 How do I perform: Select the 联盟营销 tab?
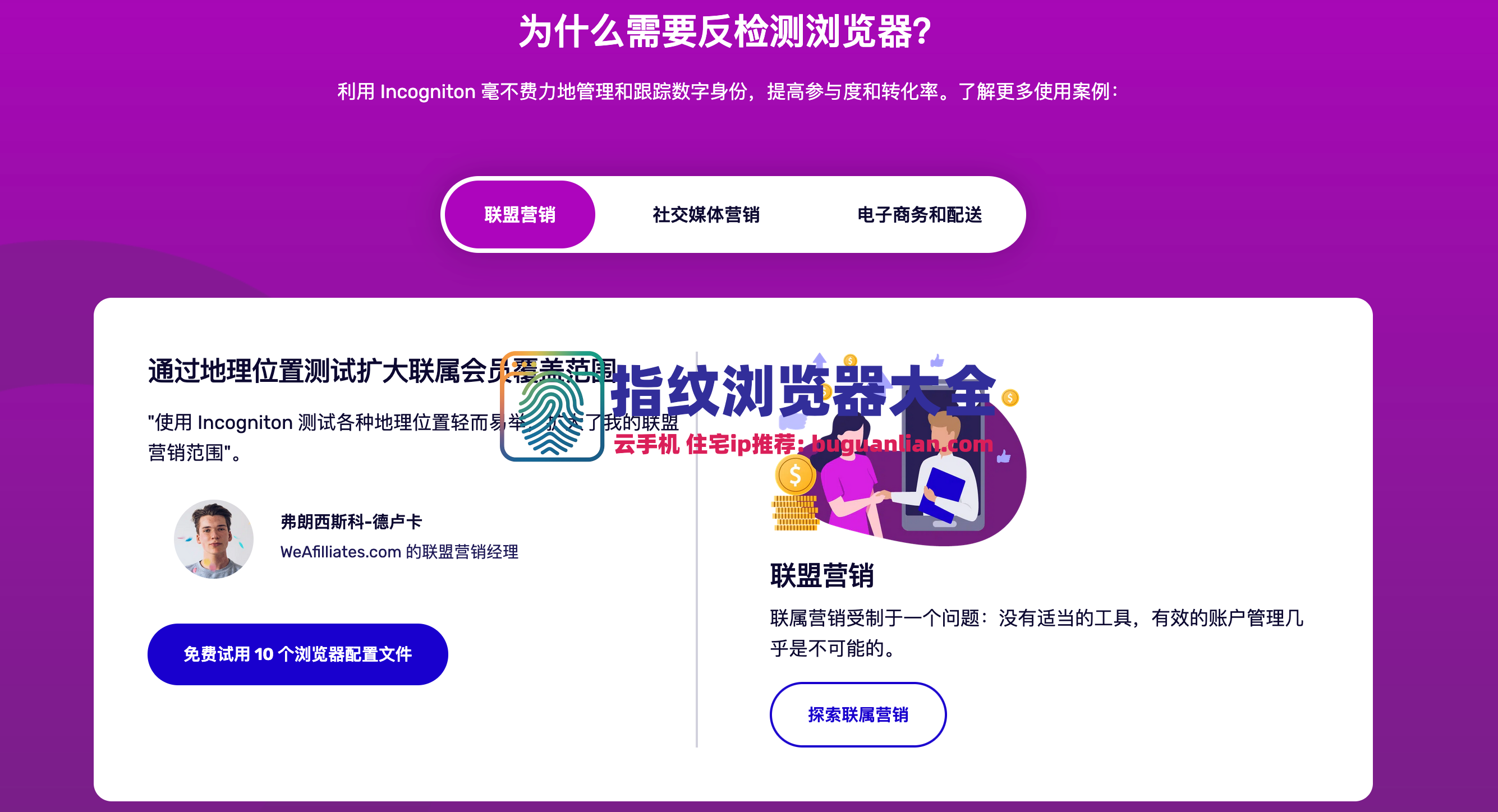[520, 214]
